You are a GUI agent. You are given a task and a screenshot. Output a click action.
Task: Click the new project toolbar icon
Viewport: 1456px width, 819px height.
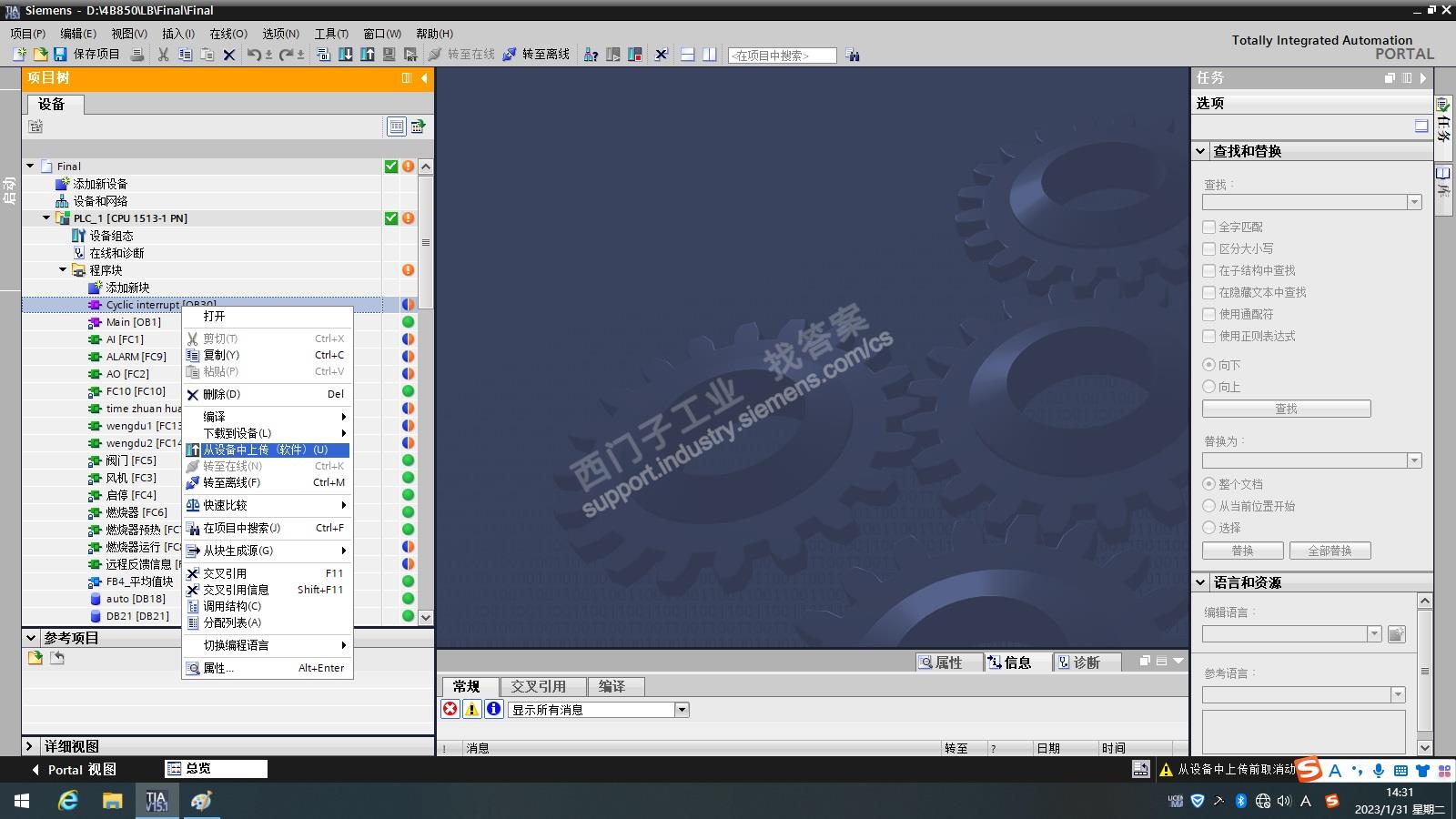(x=19, y=55)
